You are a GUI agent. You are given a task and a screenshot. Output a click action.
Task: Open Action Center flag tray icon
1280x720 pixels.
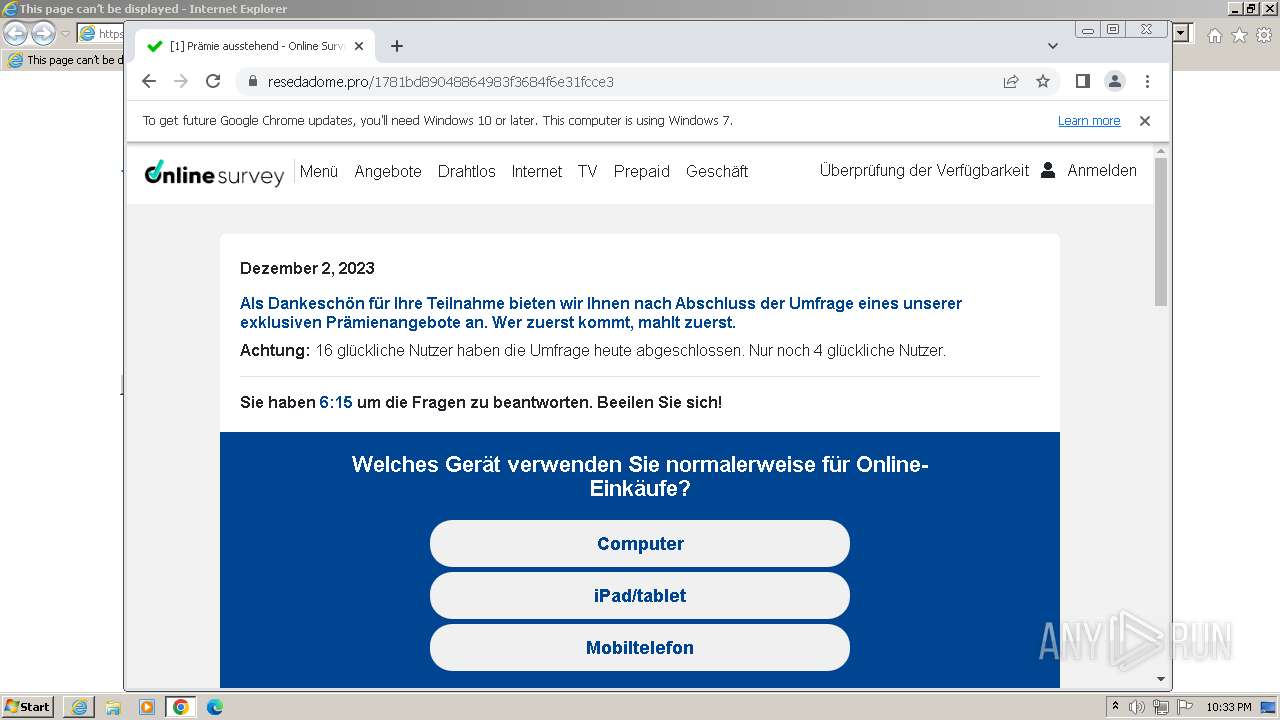1183,707
